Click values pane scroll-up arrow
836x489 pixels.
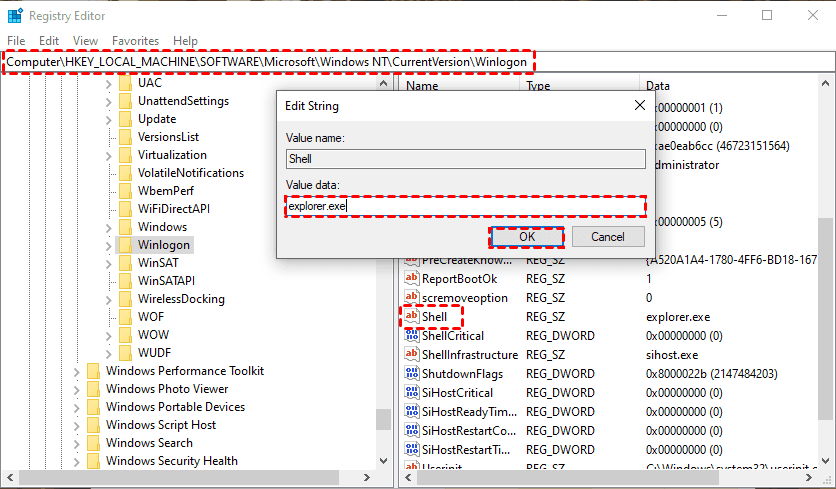(x=825, y=83)
